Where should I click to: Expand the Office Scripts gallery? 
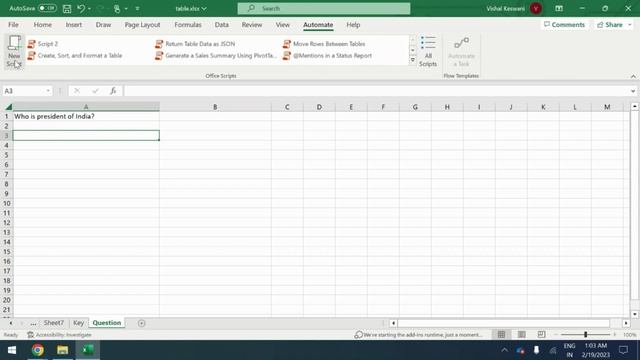tap(413, 60)
